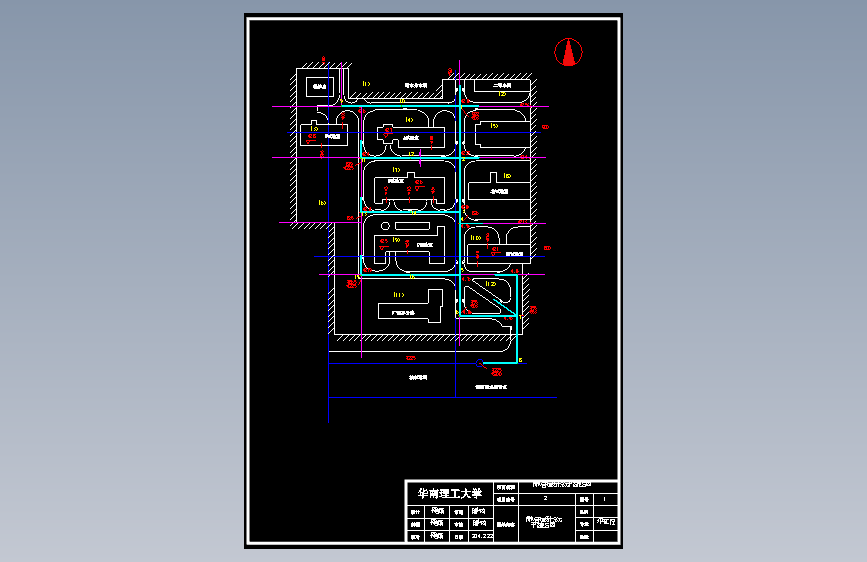
Task: Click the yellow (11) block label
Action: [x=399, y=295]
